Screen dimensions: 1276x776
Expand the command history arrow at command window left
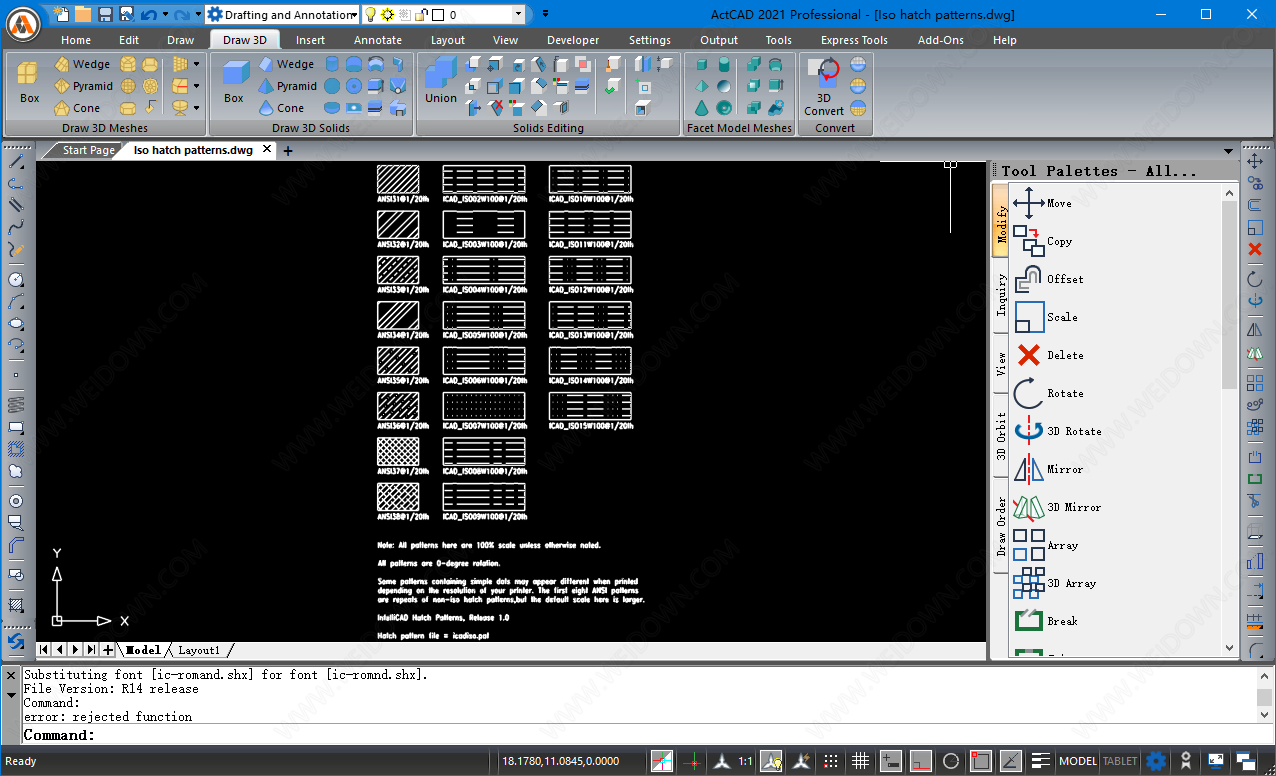click(12, 694)
